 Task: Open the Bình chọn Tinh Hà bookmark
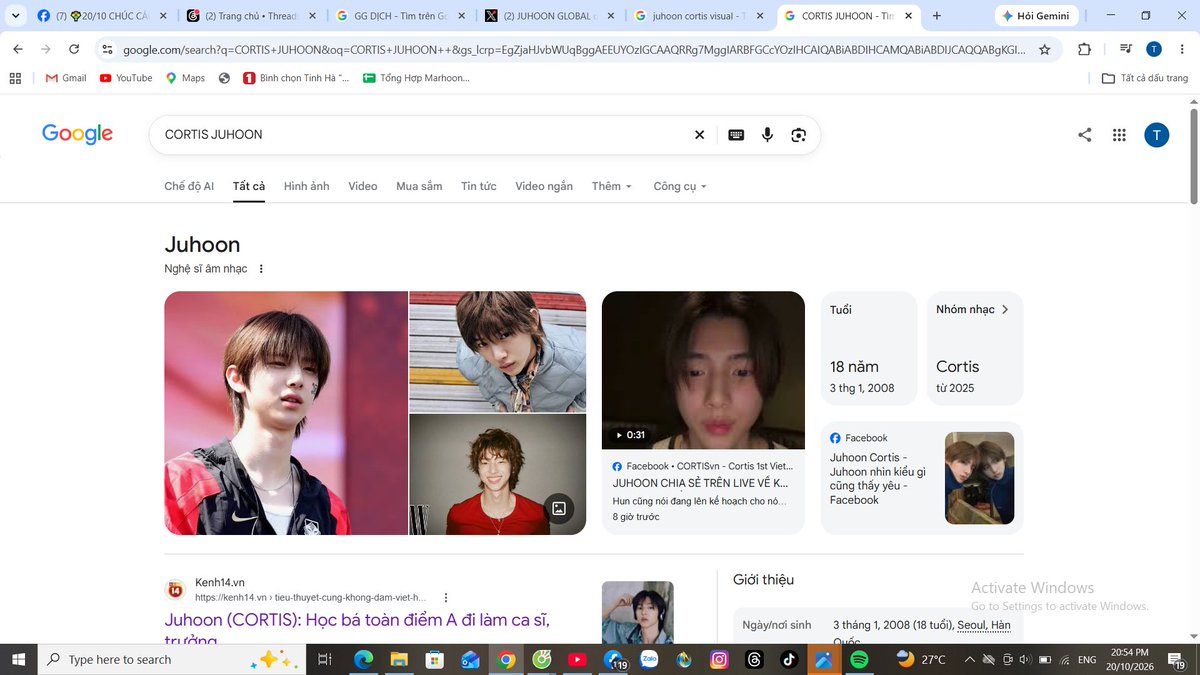(297, 78)
